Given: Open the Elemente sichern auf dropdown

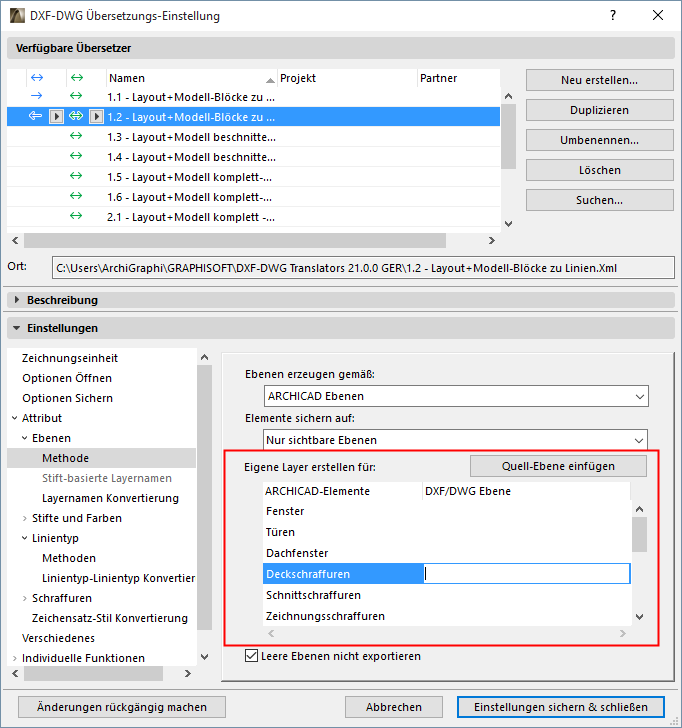Looking at the screenshot, I should coord(455,440).
